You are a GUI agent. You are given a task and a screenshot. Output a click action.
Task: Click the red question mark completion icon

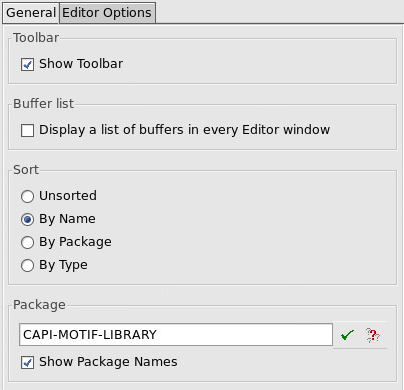[373, 335]
